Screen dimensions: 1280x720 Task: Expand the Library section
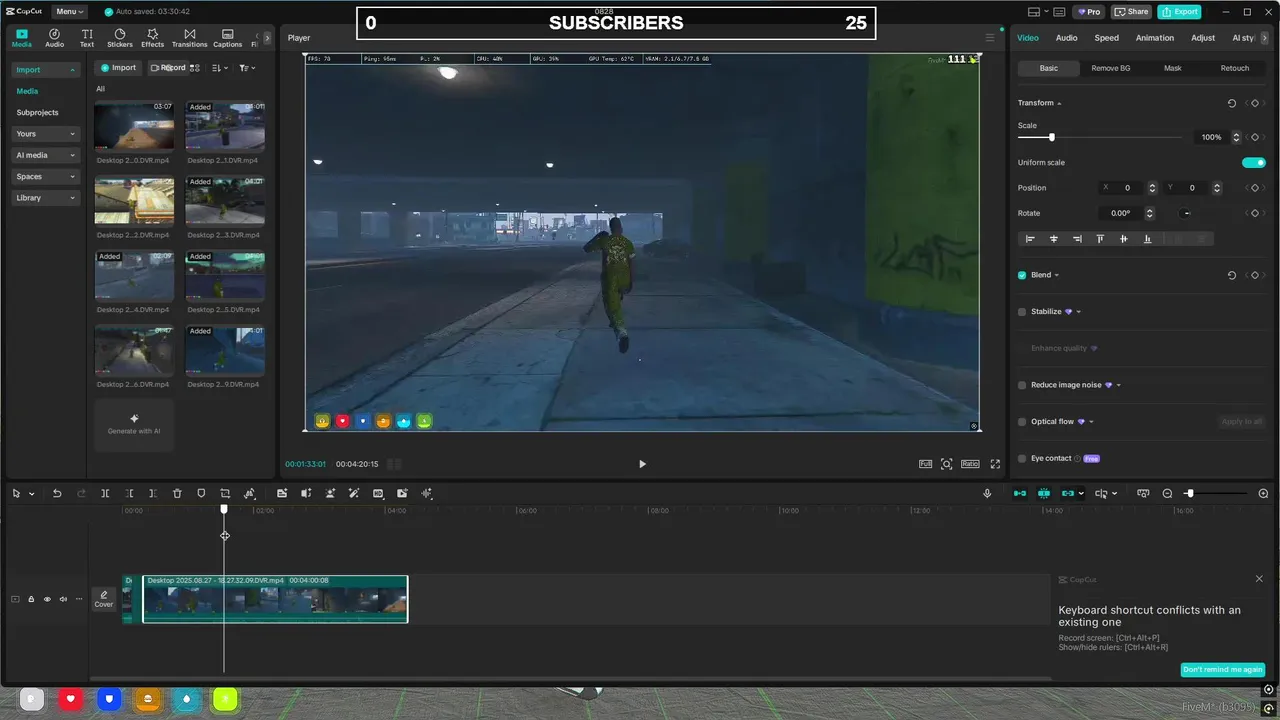pyautogui.click(x=46, y=198)
